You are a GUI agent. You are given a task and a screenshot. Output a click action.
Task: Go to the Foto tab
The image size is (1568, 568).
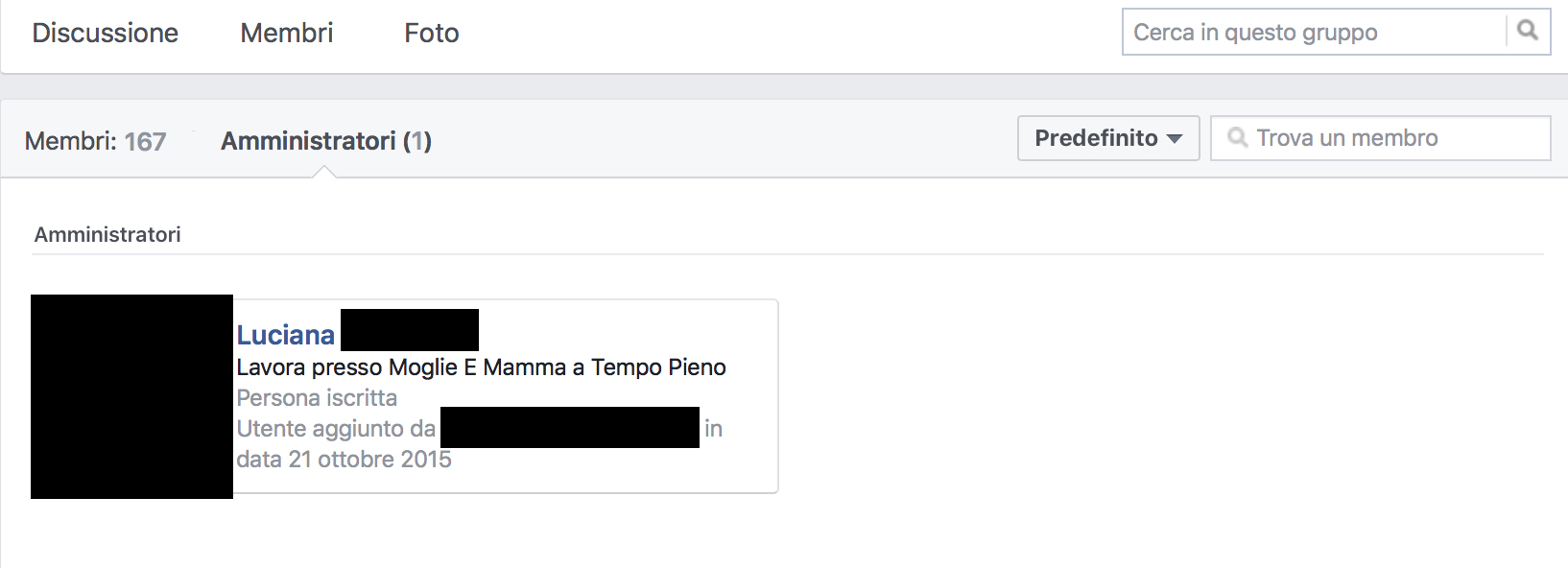click(432, 33)
